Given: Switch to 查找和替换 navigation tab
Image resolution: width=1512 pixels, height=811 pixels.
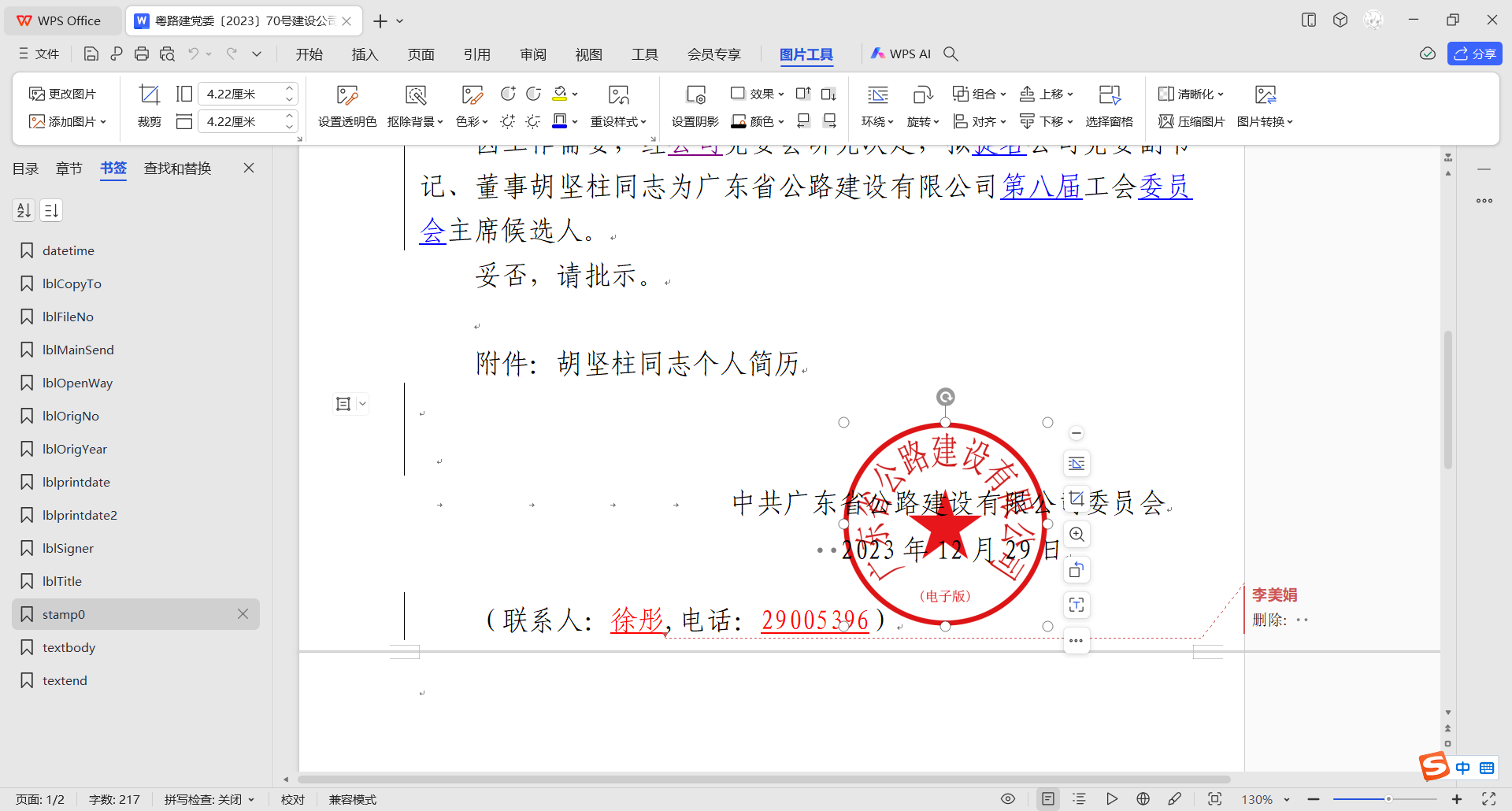Looking at the screenshot, I should (177, 168).
